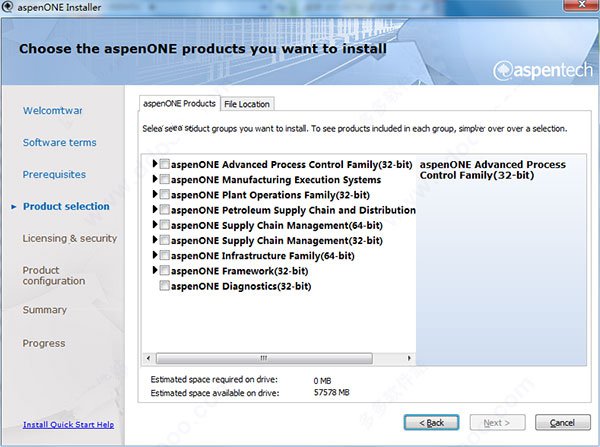Expand Petroleum Supply Chain and Distribution group
The height and width of the screenshot is (447, 600).
click(x=155, y=209)
